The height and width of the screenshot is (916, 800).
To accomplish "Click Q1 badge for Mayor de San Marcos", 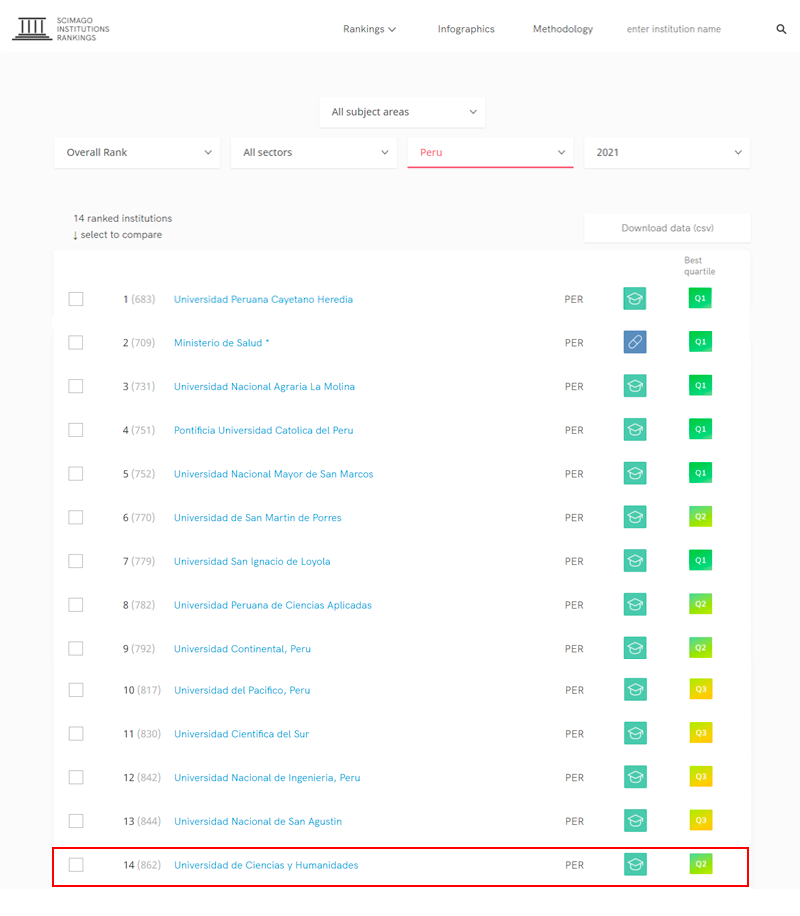I will [x=700, y=473].
